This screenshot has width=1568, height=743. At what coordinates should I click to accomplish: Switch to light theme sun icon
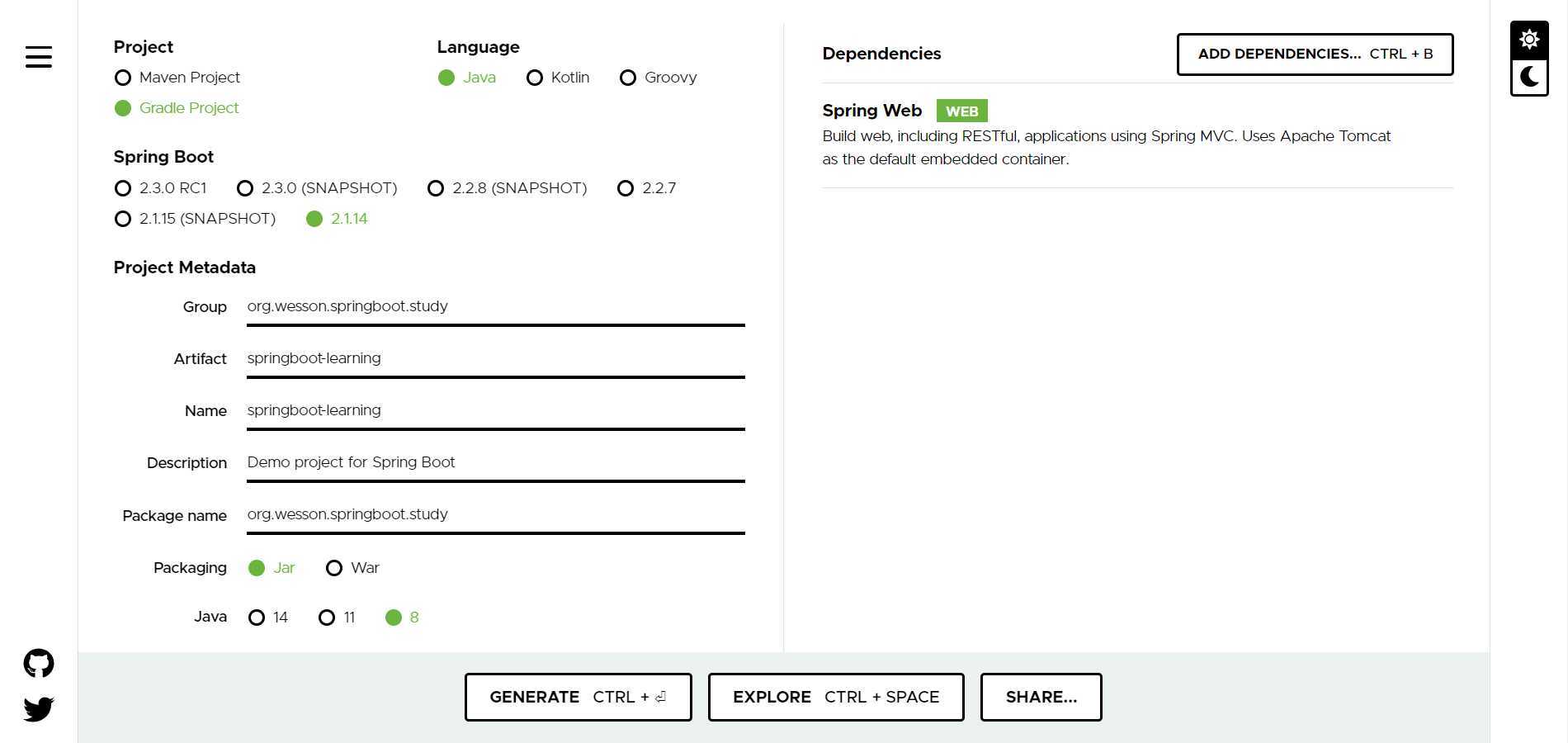[x=1529, y=39]
